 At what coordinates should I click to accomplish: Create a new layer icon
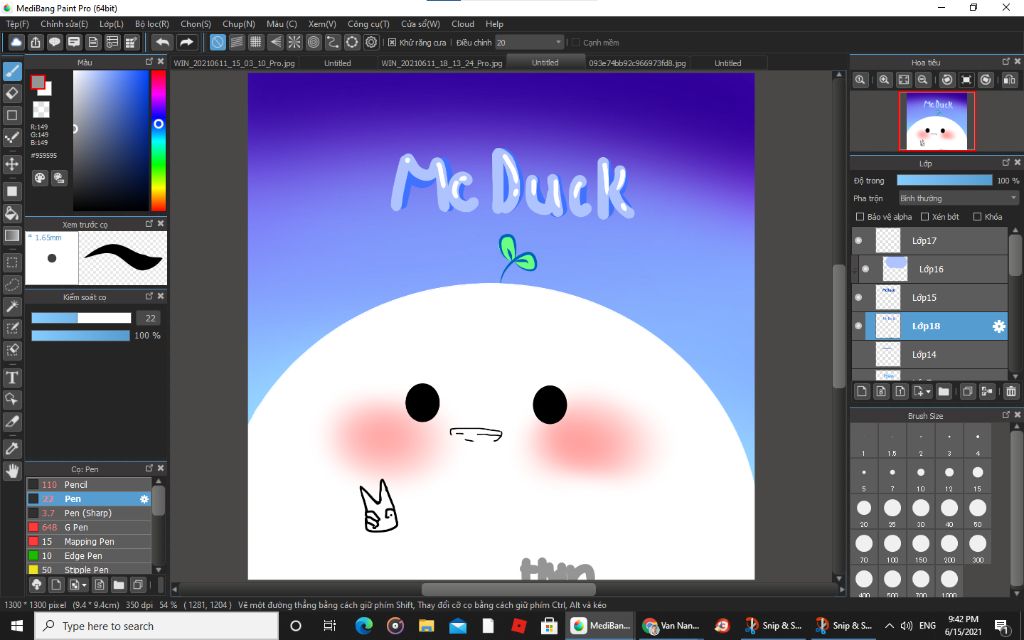coord(861,391)
